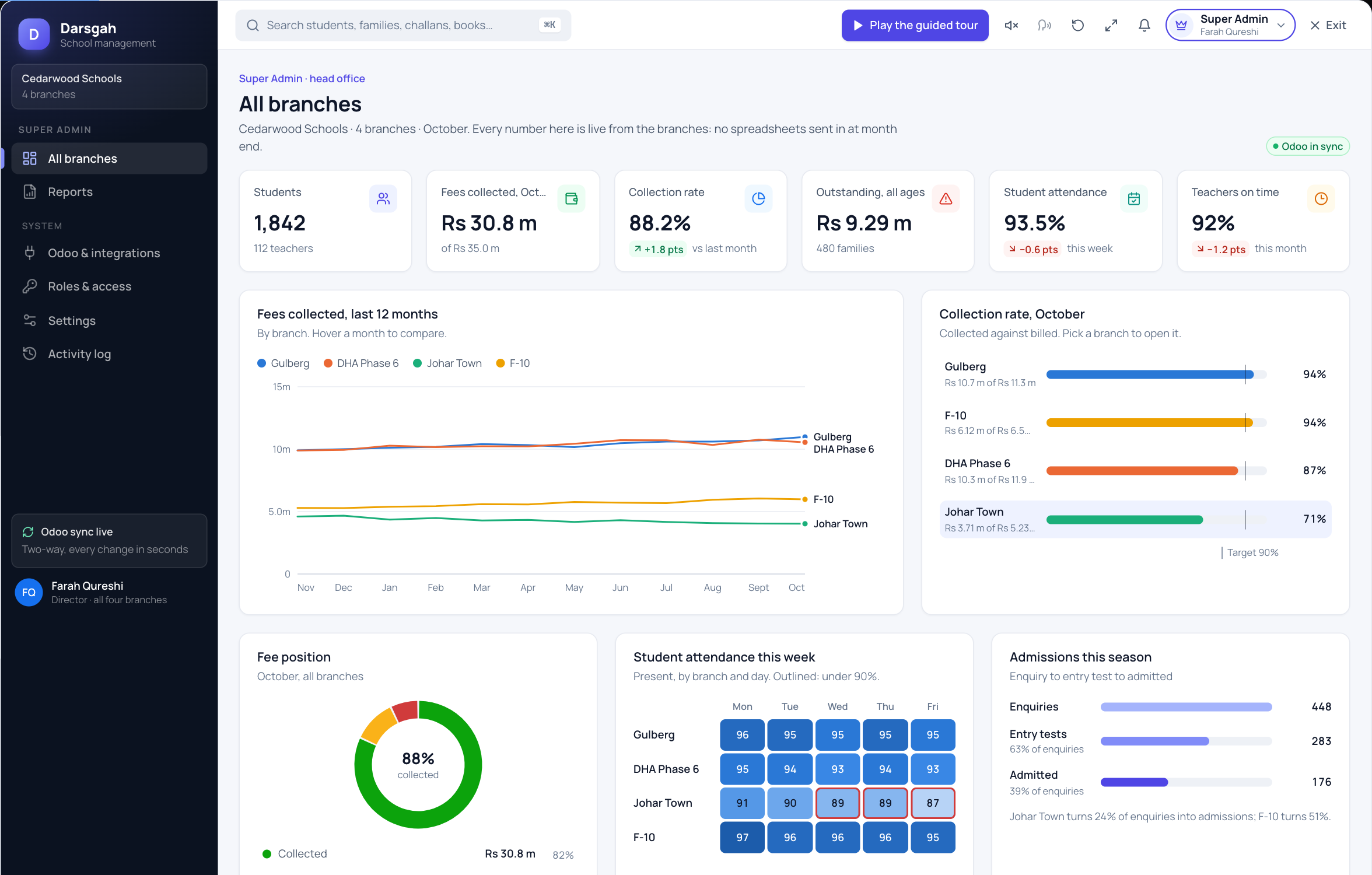The image size is (1372, 875).
Task: Open the Johar Town collection rate row
Action: tap(1135, 519)
